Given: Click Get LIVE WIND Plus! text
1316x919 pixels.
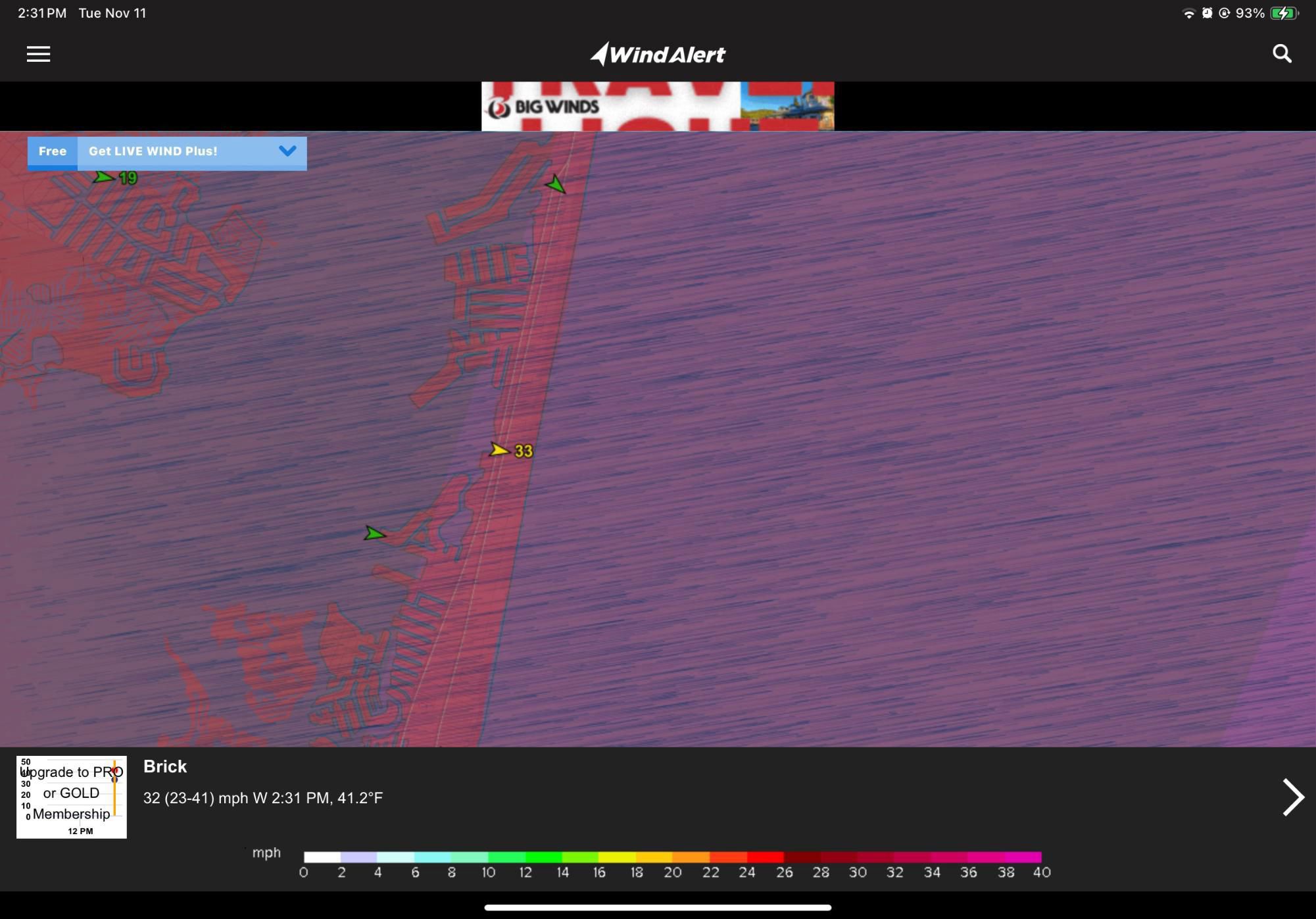Looking at the screenshot, I should point(153,151).
